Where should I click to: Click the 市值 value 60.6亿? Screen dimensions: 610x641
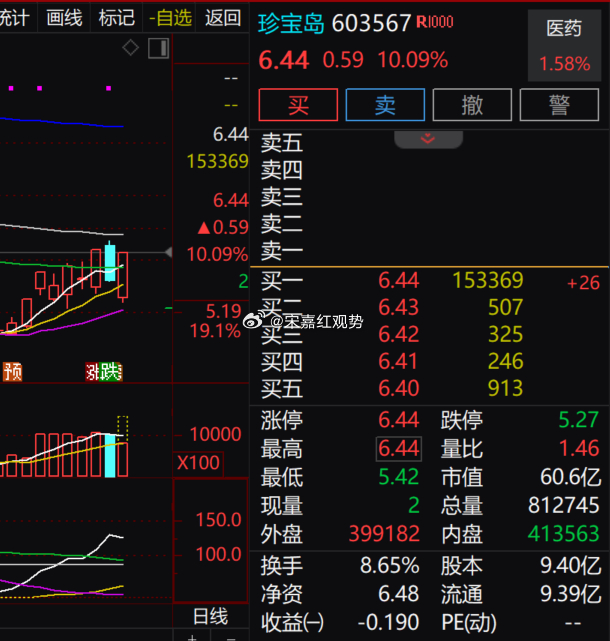pos(571,477)
